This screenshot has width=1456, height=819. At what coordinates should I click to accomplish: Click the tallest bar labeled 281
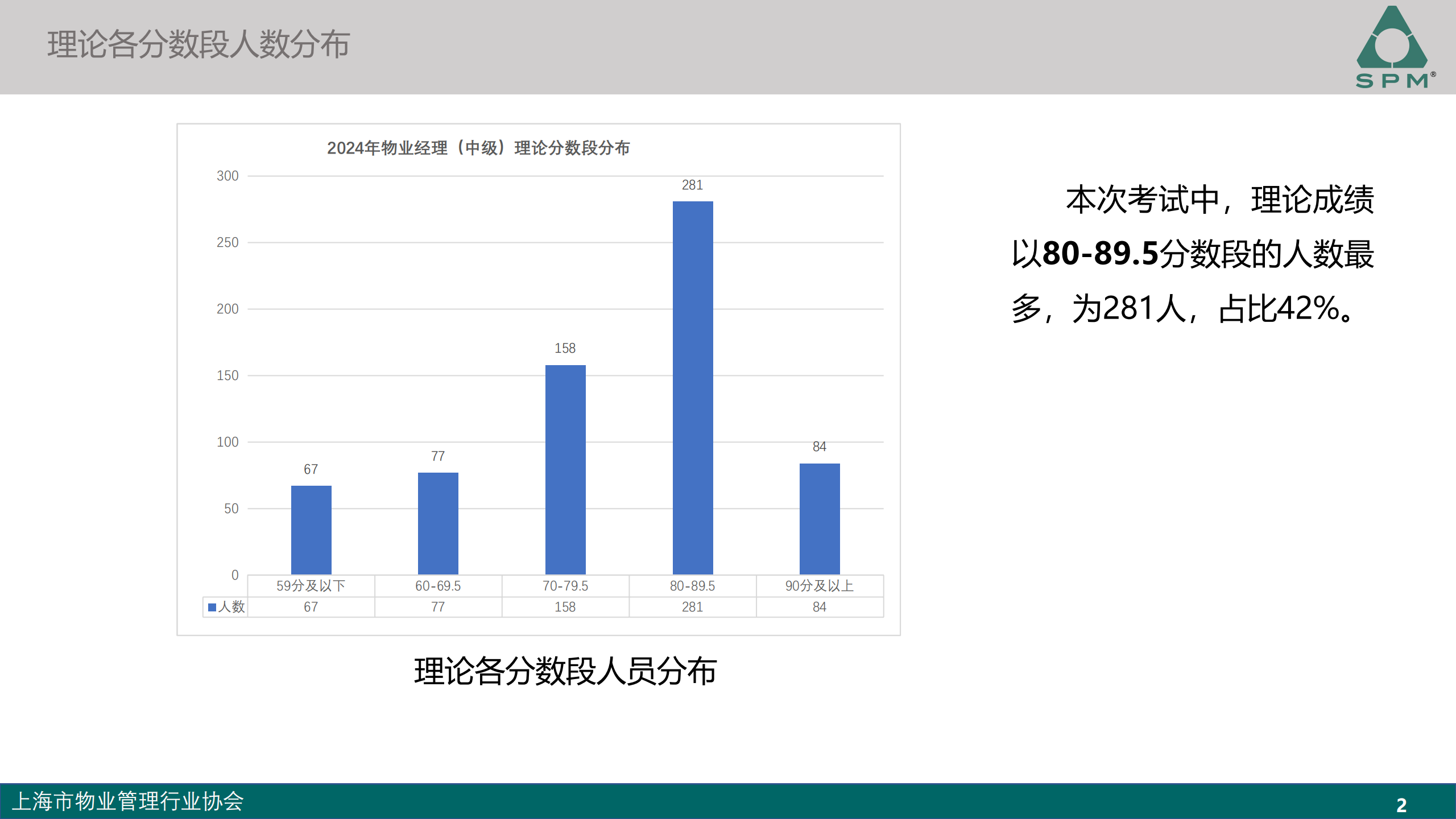click(x=693, y=388)
